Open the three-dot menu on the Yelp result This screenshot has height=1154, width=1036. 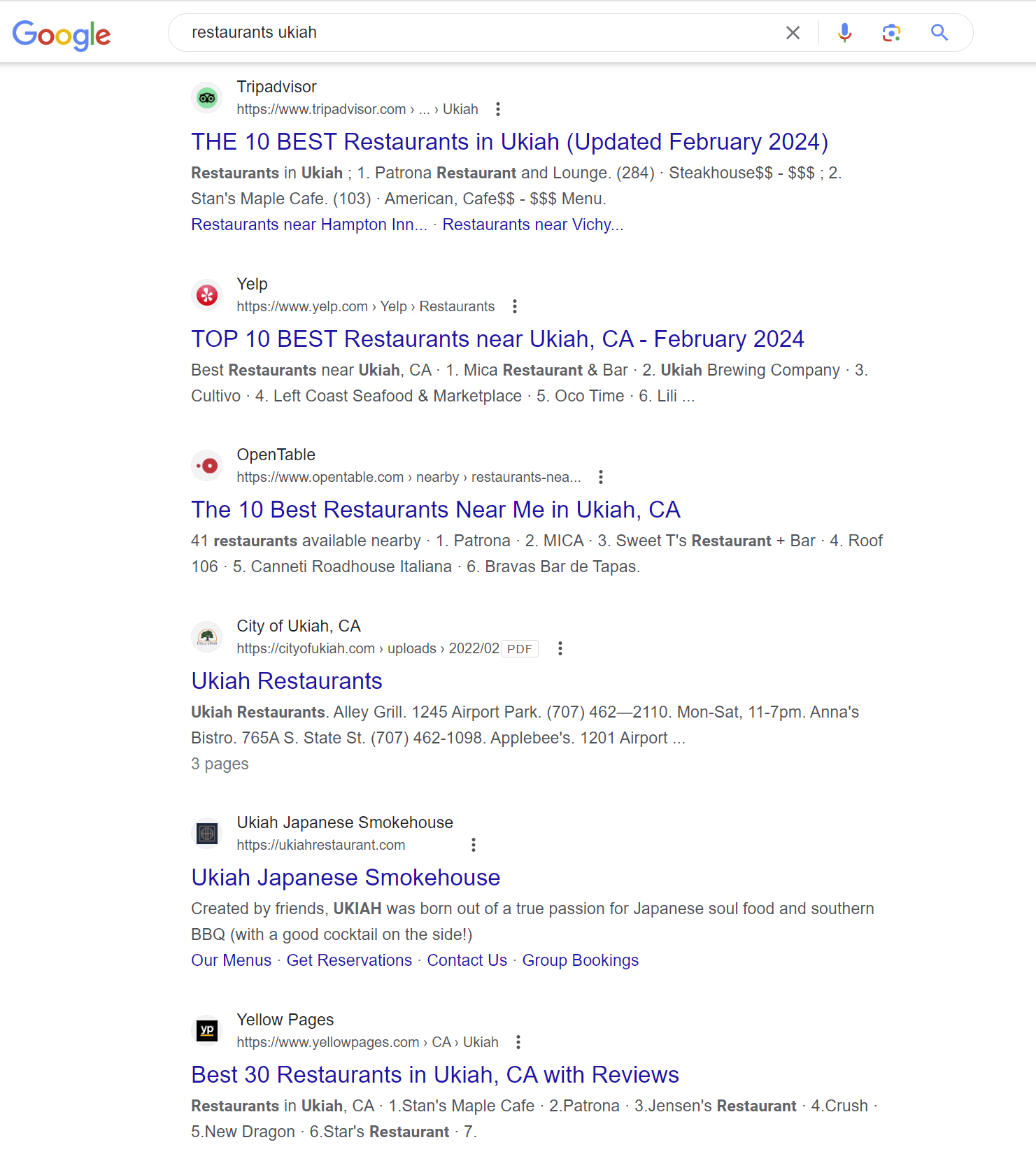[x=514, y=306]
